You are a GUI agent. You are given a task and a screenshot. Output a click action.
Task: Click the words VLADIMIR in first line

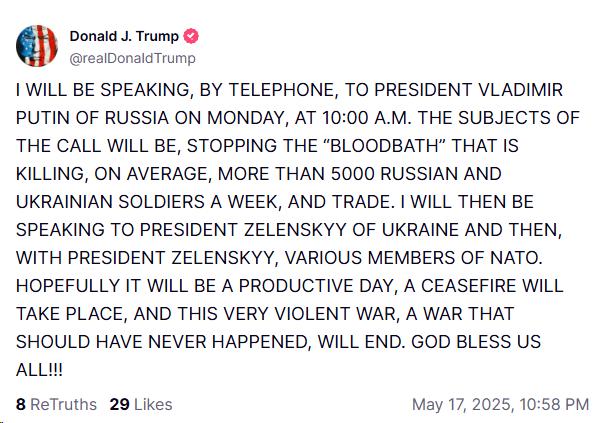tap(520, 90)
